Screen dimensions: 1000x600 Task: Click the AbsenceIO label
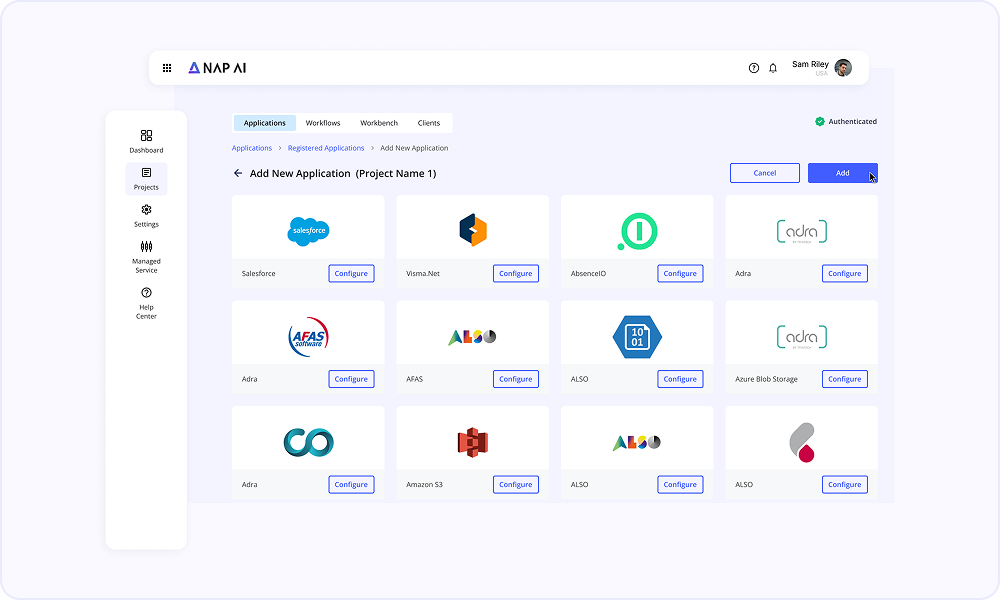pyautogui.click(x=588, y=274)
